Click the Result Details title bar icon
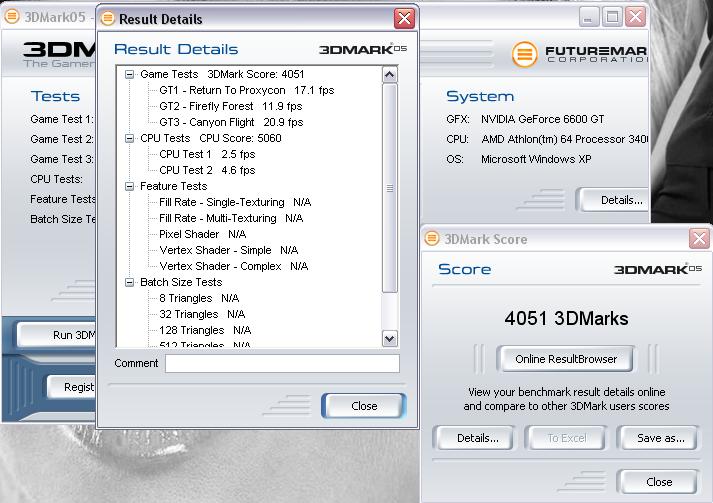 tap(108, 19)
